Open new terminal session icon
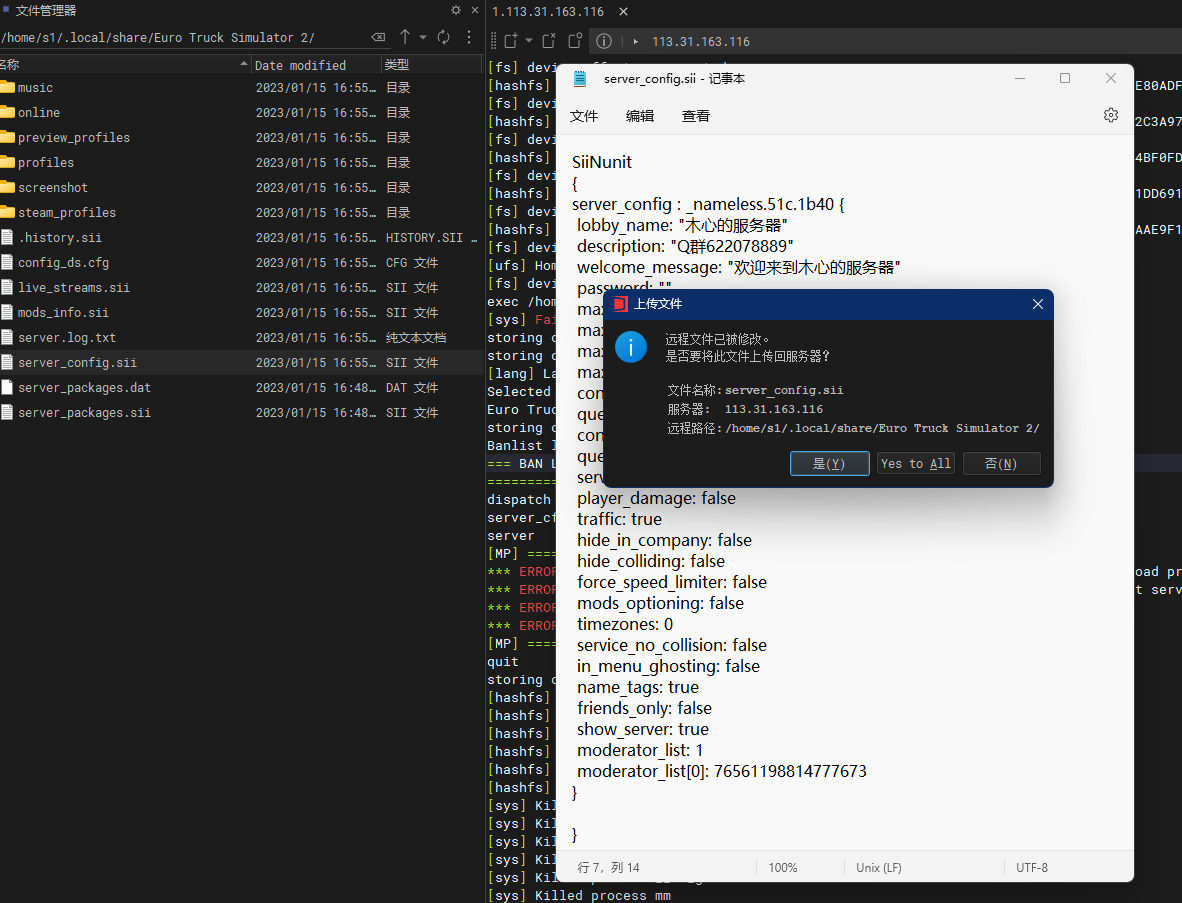The width and height of the screenshot is (1182, 903). click(x=511, y=41)
